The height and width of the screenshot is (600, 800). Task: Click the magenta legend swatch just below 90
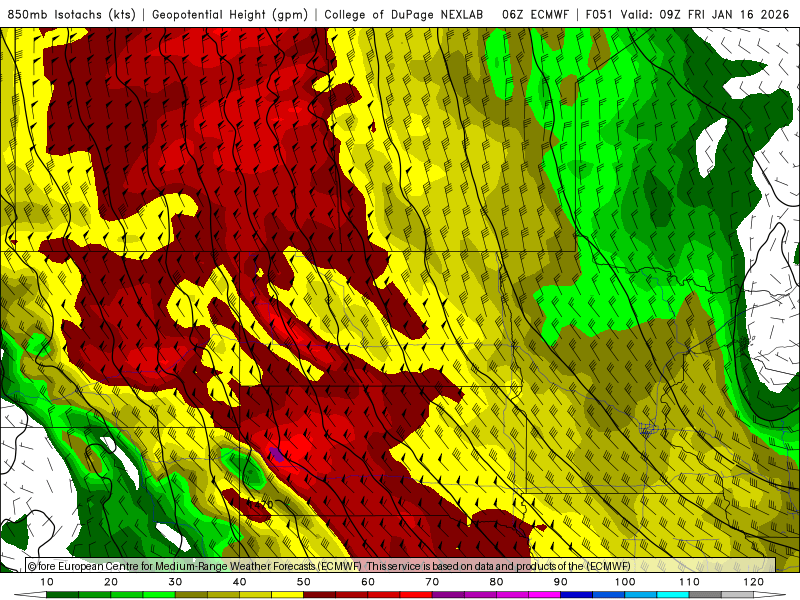(x=544, y=595)
